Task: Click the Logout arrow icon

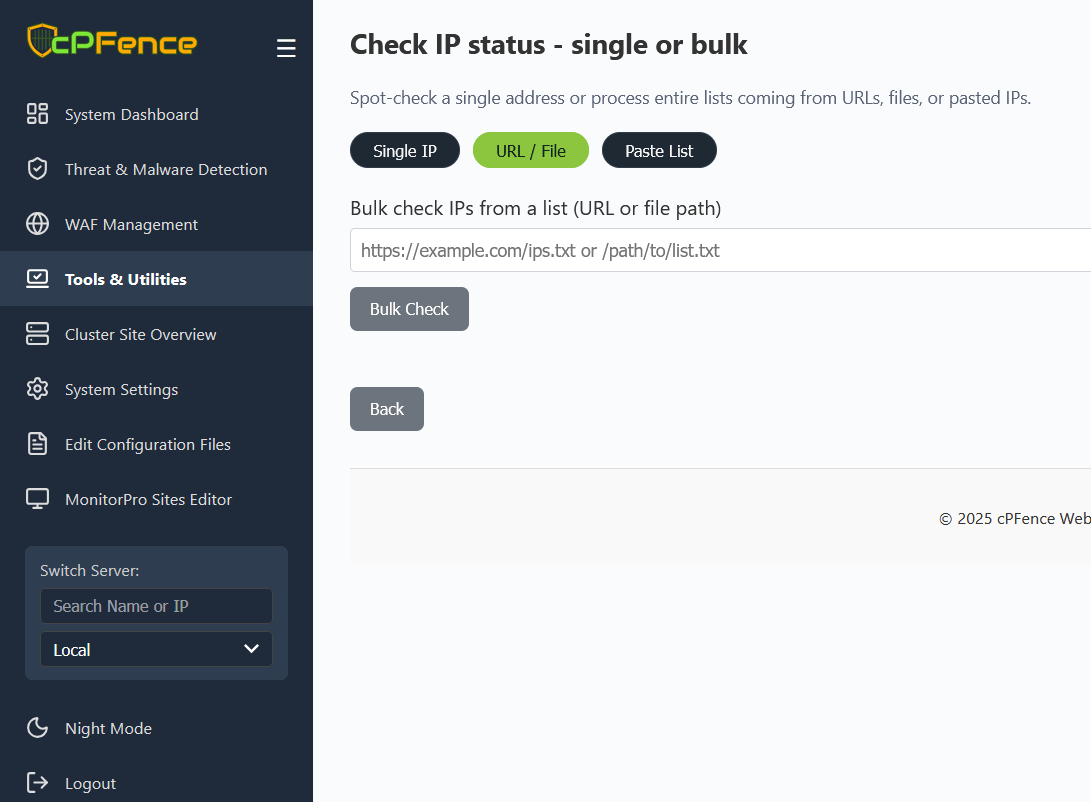Action: [x=38, y=783]
